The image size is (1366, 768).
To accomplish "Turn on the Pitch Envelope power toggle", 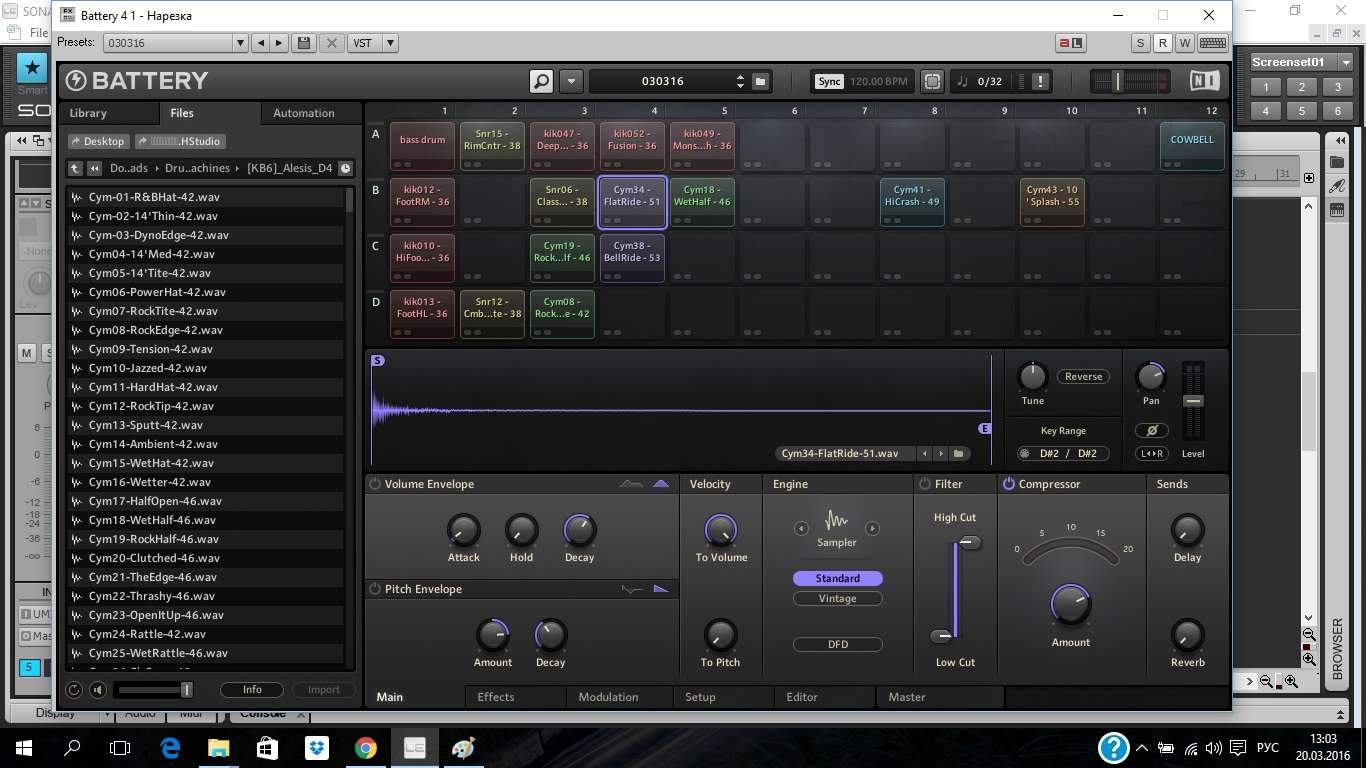I will [375, 589].
